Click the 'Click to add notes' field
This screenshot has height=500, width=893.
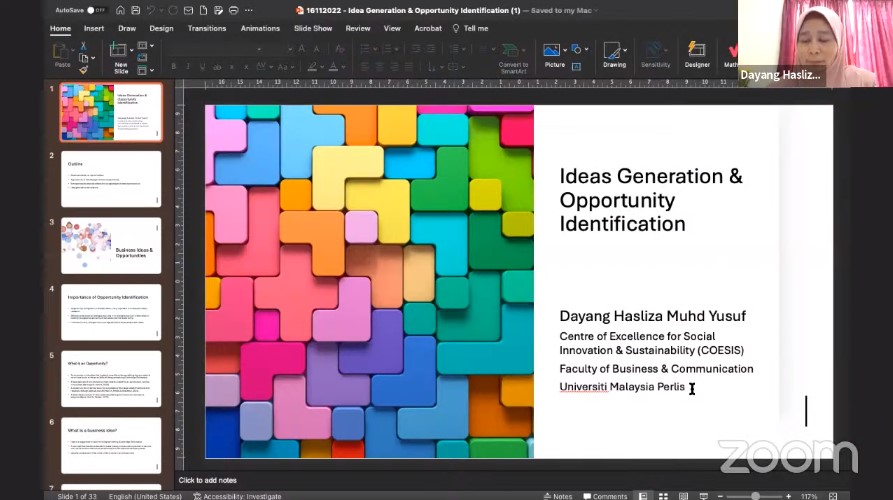[x=207, y=480]
